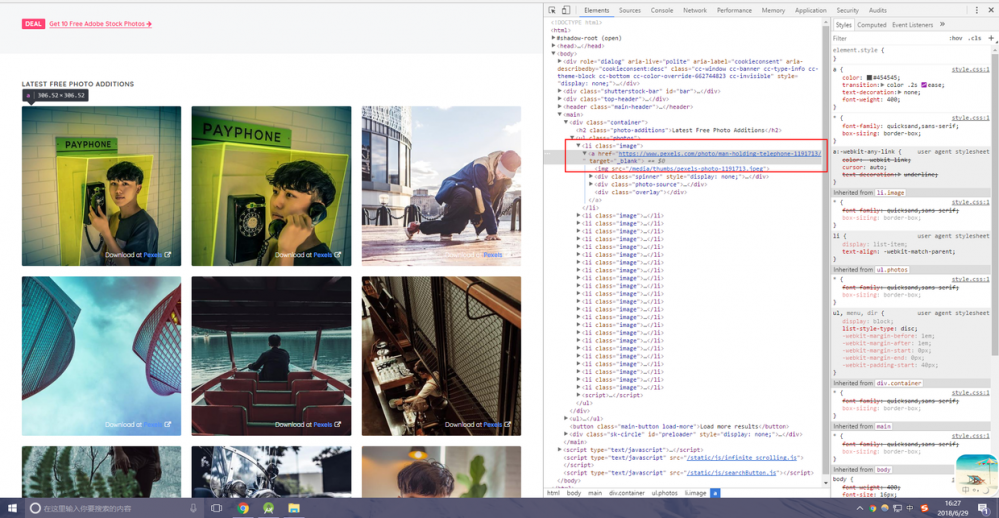The height and width of the screenshot is (518, 999).
Task: Open the Application tab
Action: click(x=810, y=10)
